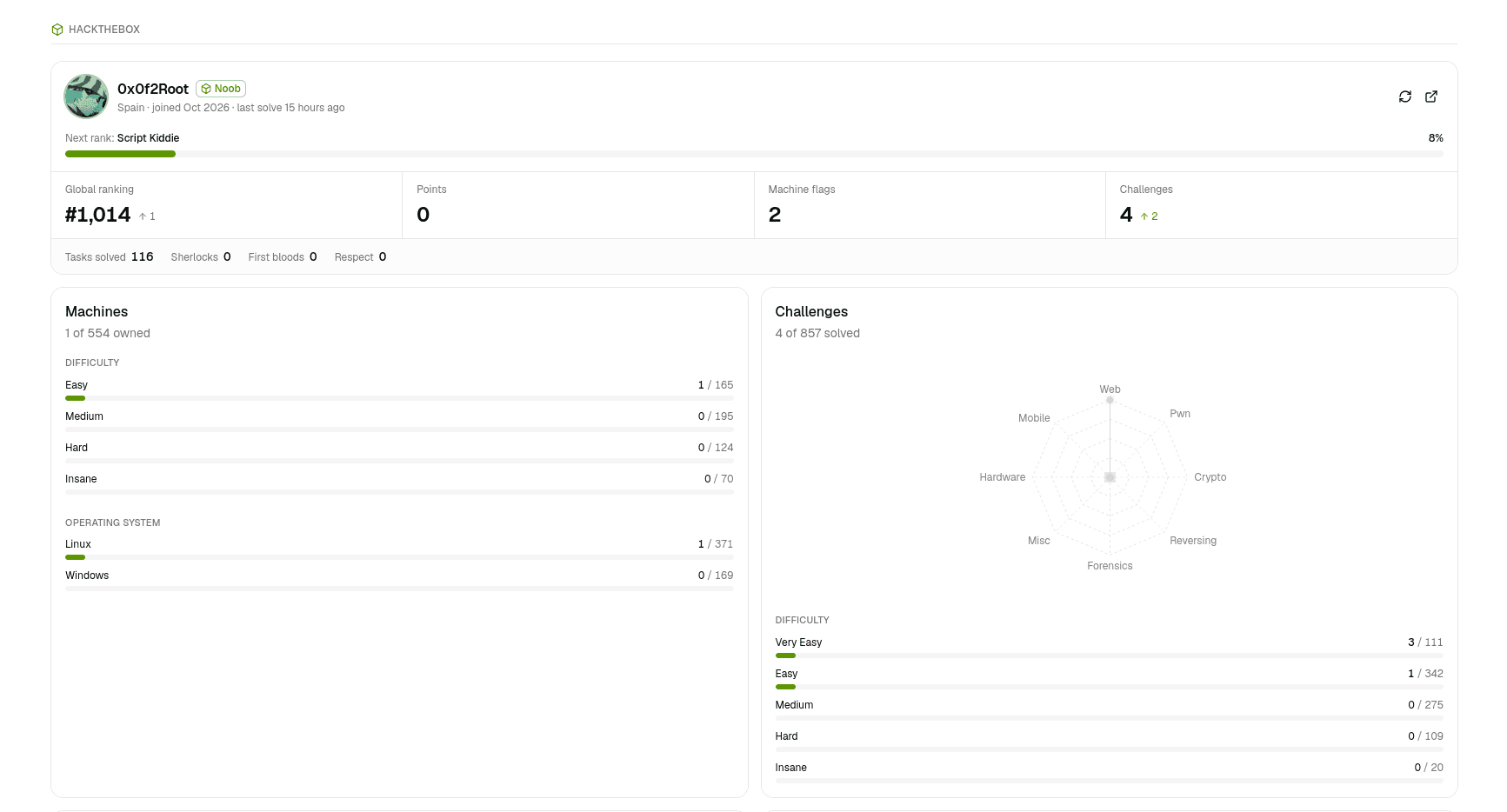Click the Pwn label on radar chart
Screen dimensions: 1507x812
pos(1180,414)
